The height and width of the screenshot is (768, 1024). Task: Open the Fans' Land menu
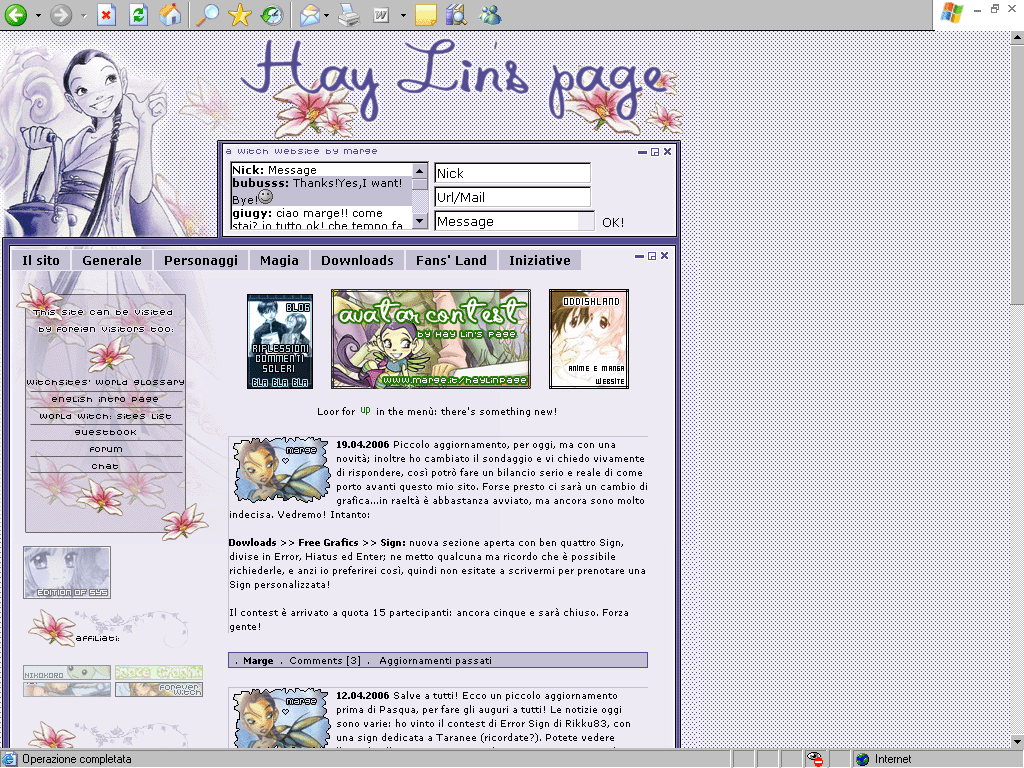pos(451,261)
